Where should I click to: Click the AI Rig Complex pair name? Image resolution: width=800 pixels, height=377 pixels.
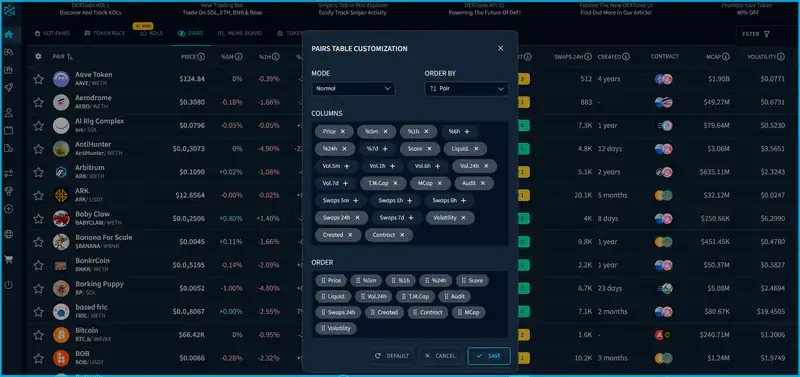[x=99, y=121]
